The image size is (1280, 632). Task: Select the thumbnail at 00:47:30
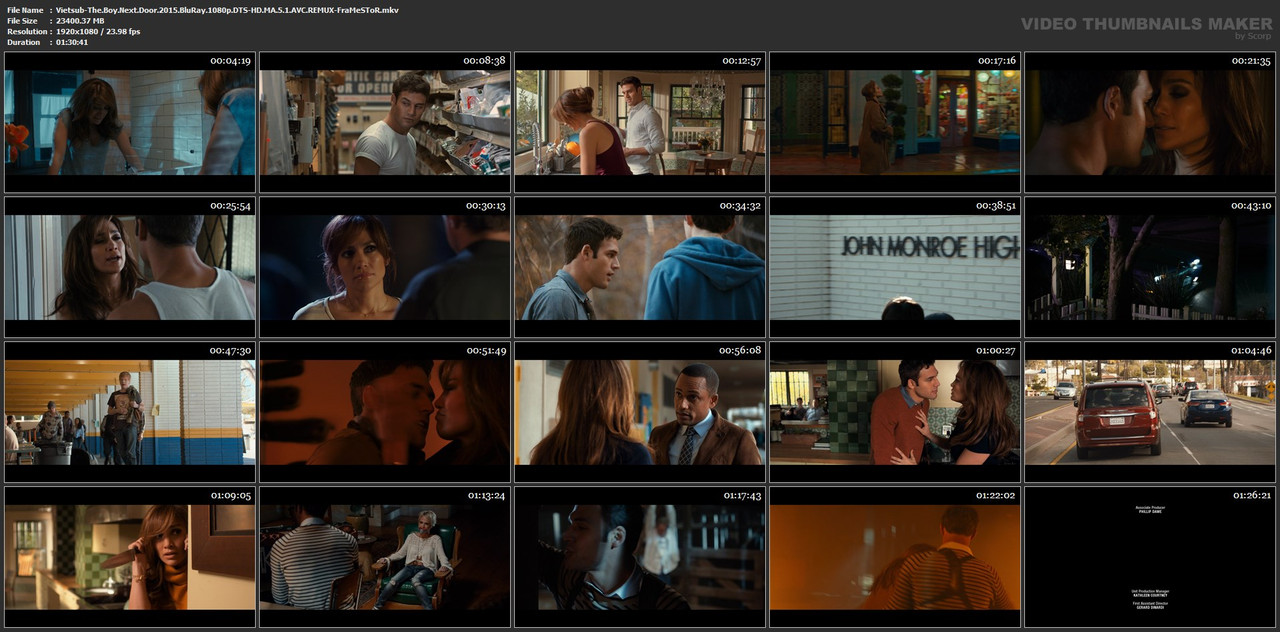tap(130, 413)
